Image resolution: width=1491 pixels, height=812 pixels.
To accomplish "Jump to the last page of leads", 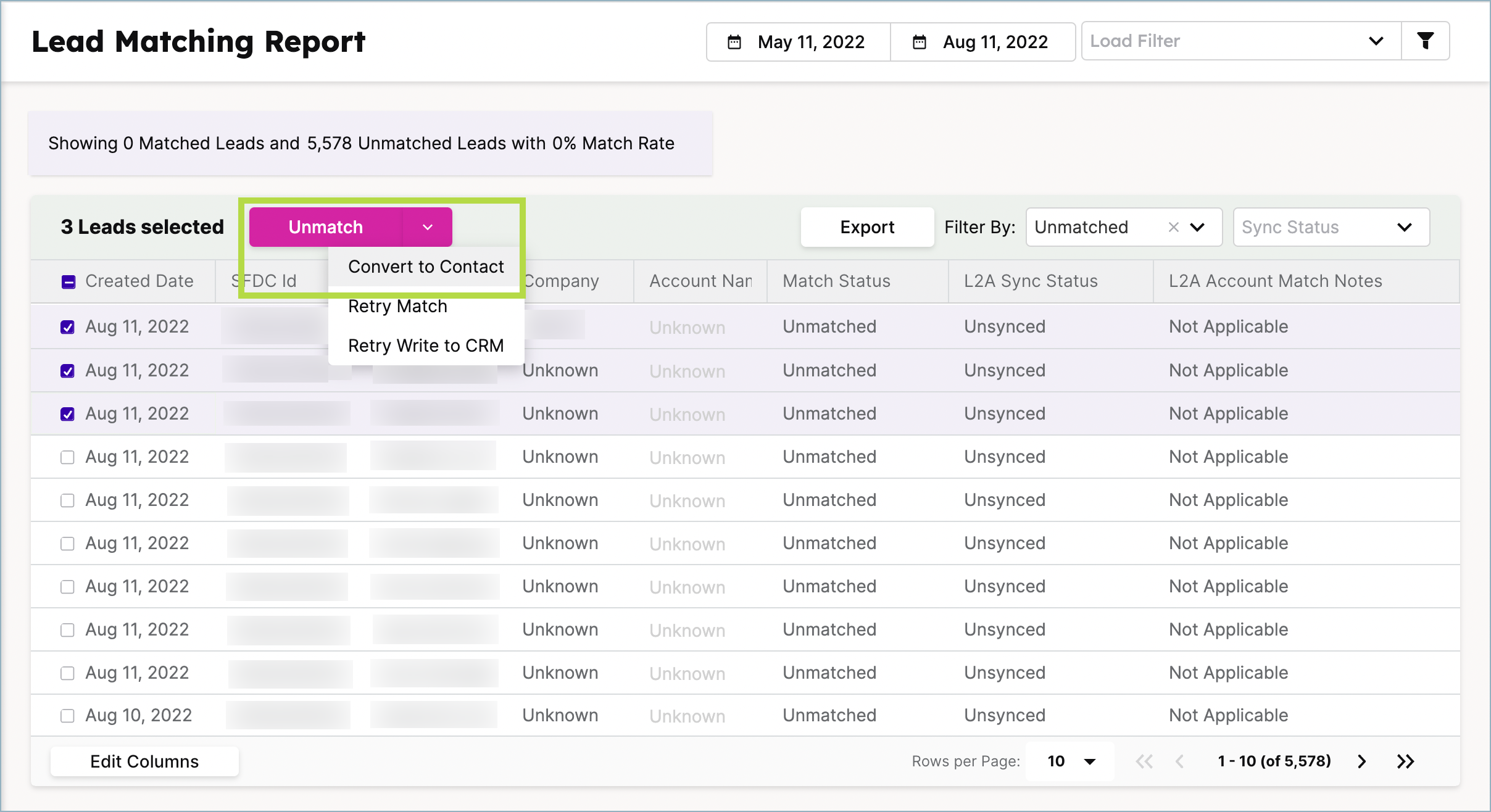I will (1406, 761).
